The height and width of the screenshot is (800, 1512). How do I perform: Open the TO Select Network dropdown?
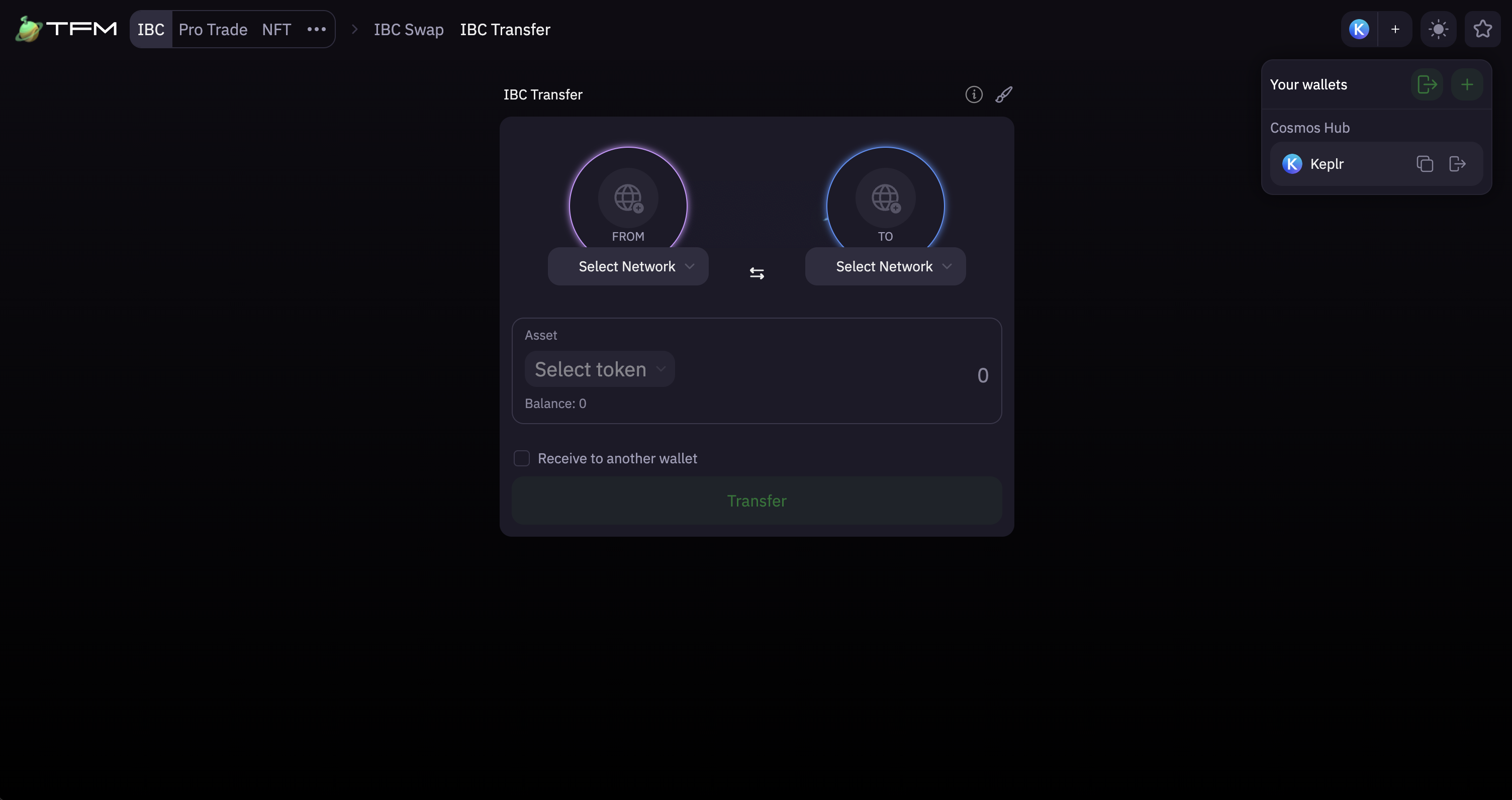point(885,266)
